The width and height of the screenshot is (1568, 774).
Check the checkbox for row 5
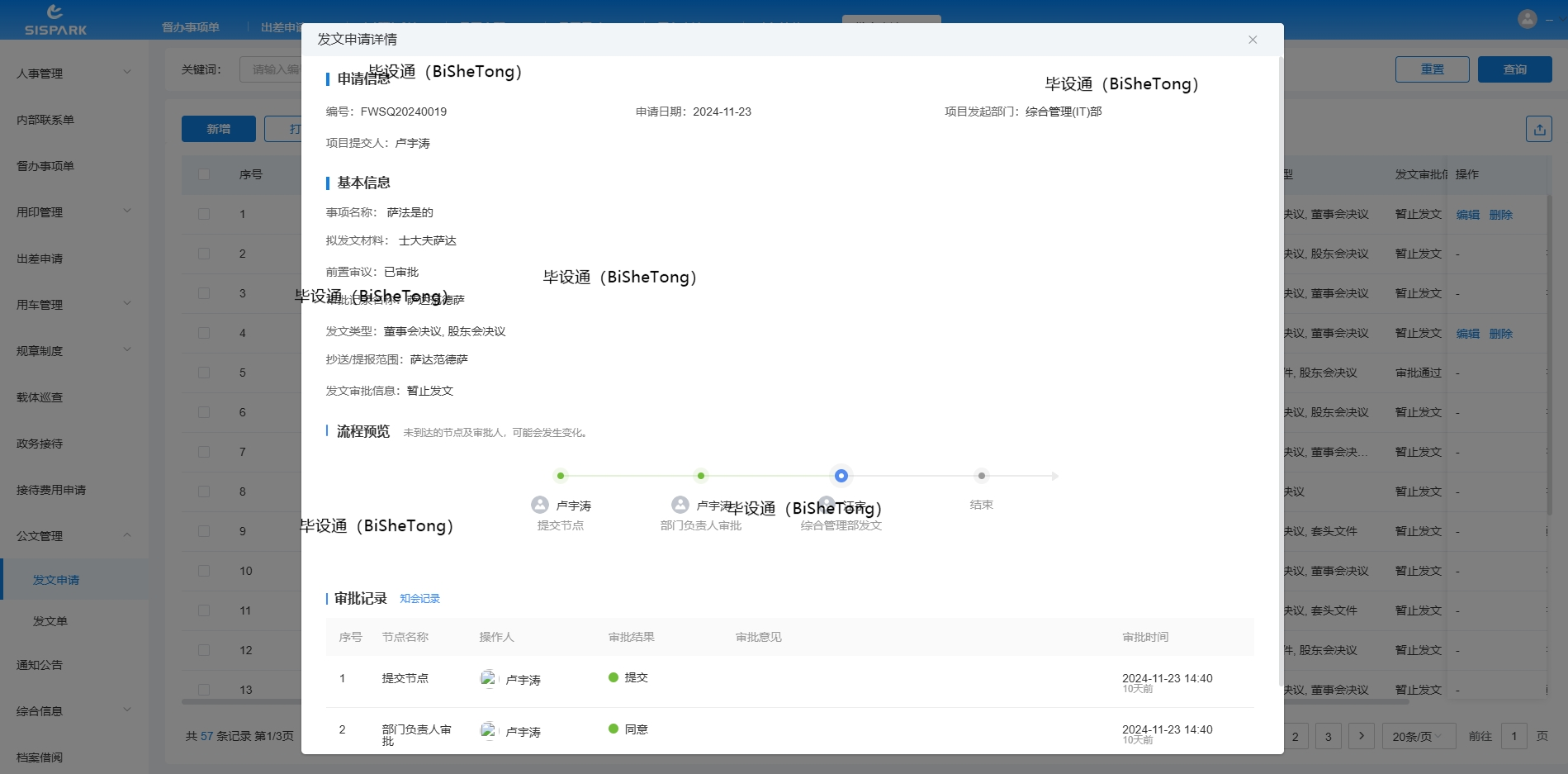(204, 373)
